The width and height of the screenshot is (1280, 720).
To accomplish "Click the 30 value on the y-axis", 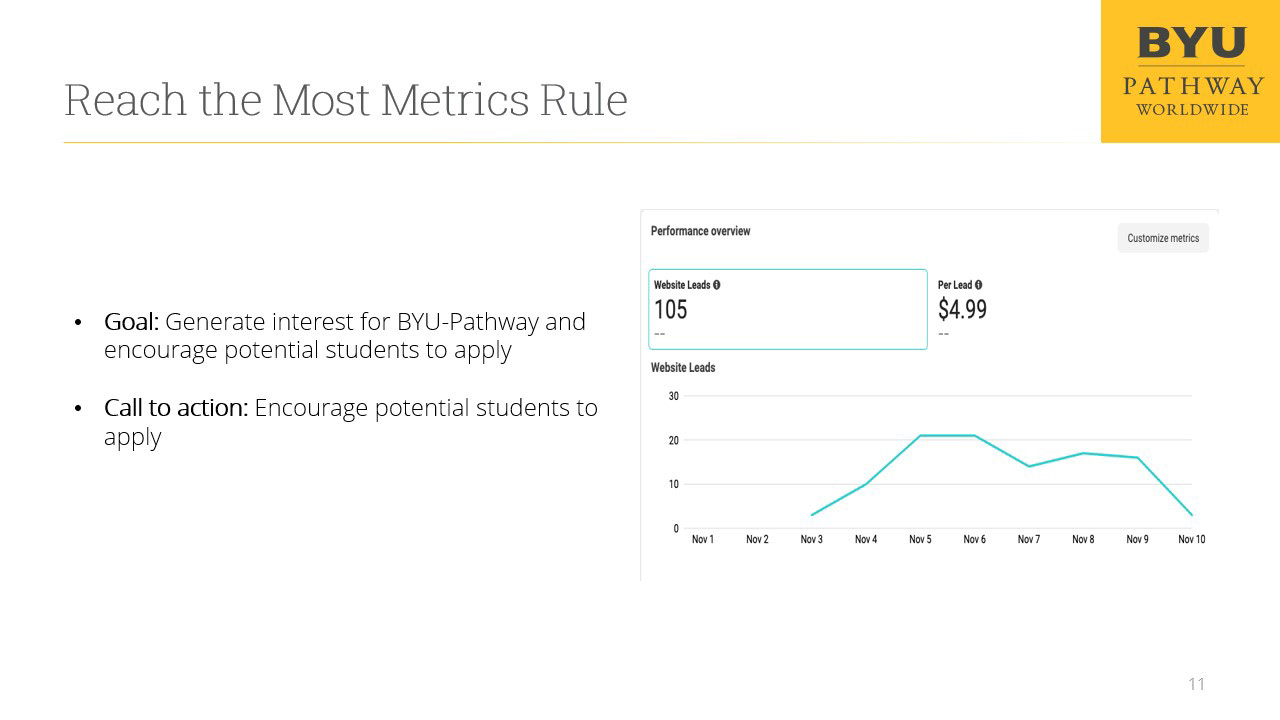I will (673, 396).
